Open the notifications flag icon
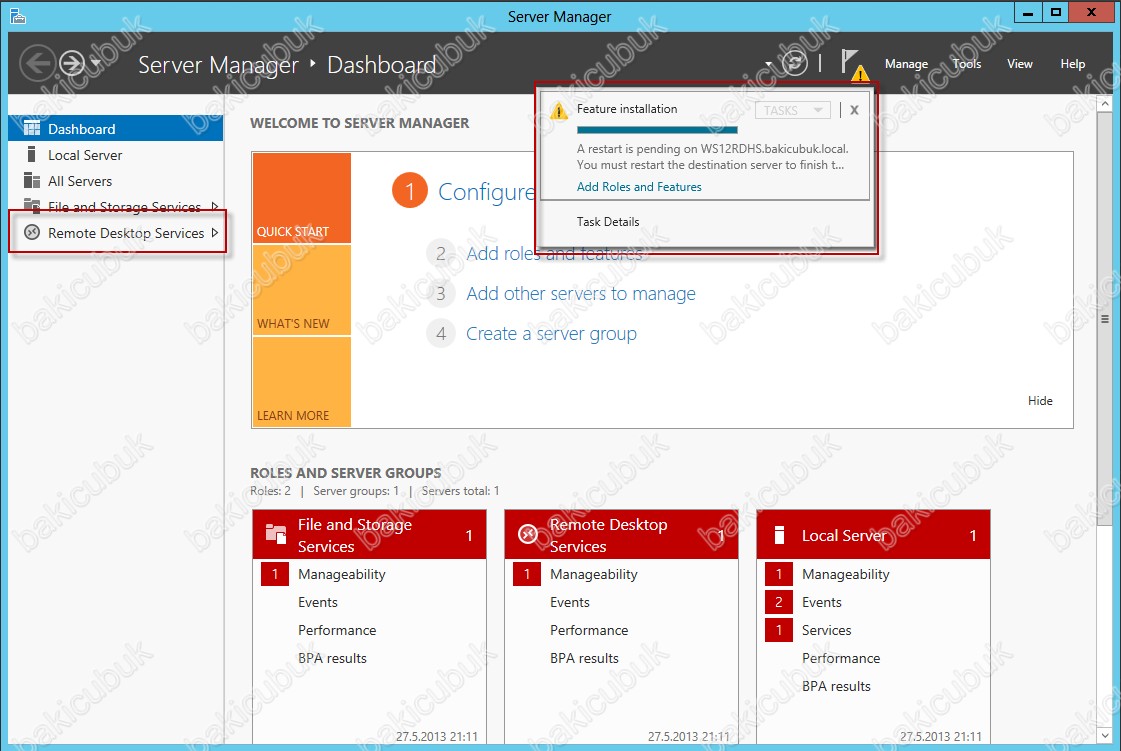This screenshot has width=1121, height=751. coord(854,64)
